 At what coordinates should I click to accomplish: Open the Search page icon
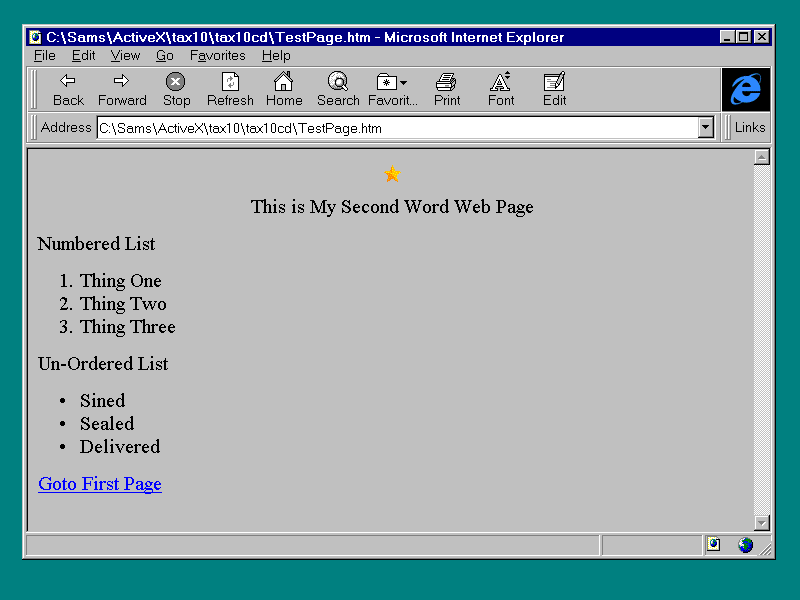(338, 89)
